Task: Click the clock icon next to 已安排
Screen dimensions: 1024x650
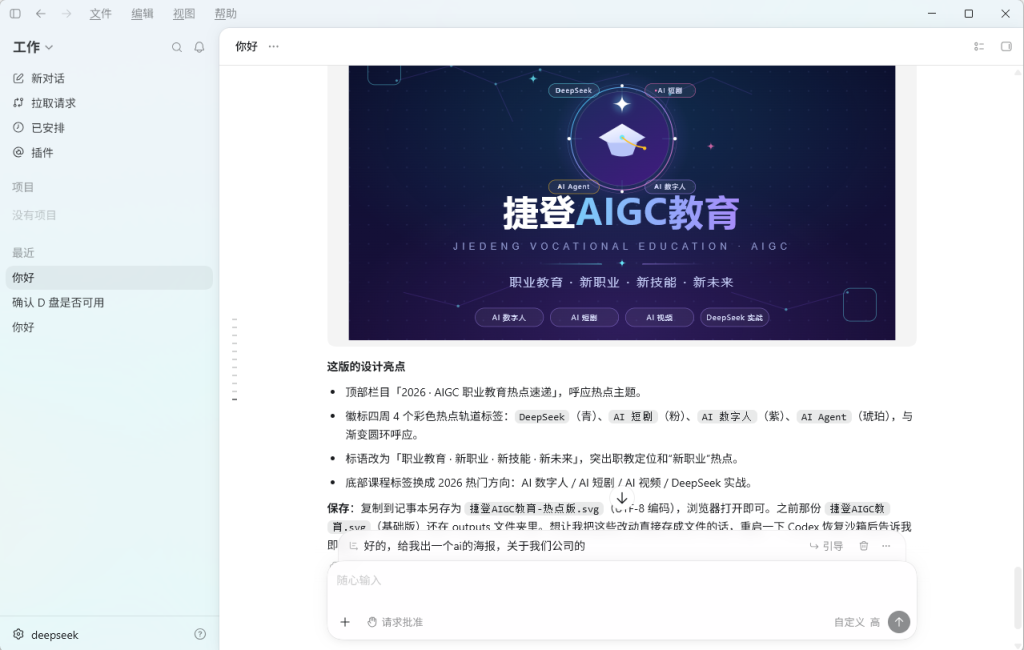Action: click(18, 127)
